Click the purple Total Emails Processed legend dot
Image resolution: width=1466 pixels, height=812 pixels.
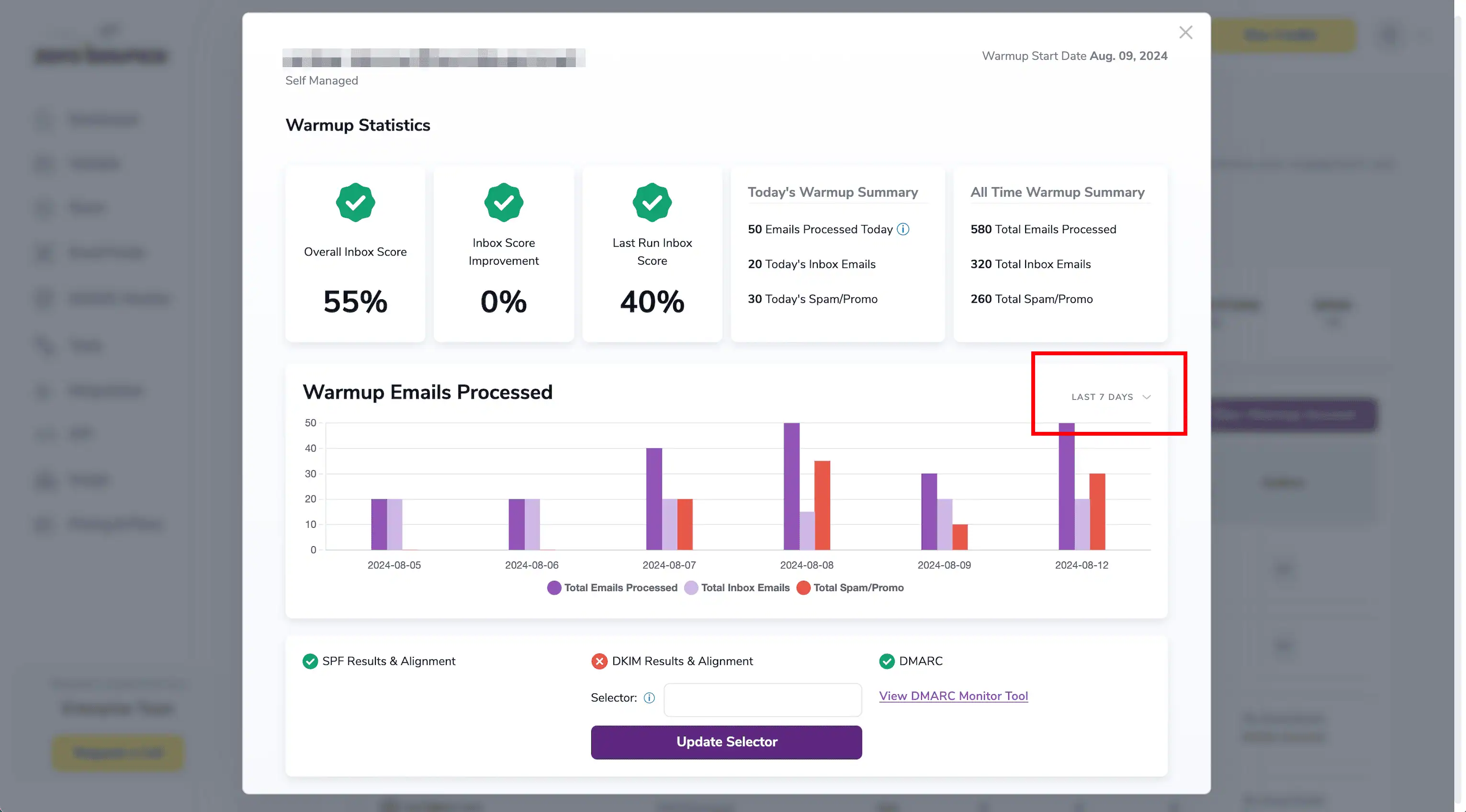(x=554, y=587)
